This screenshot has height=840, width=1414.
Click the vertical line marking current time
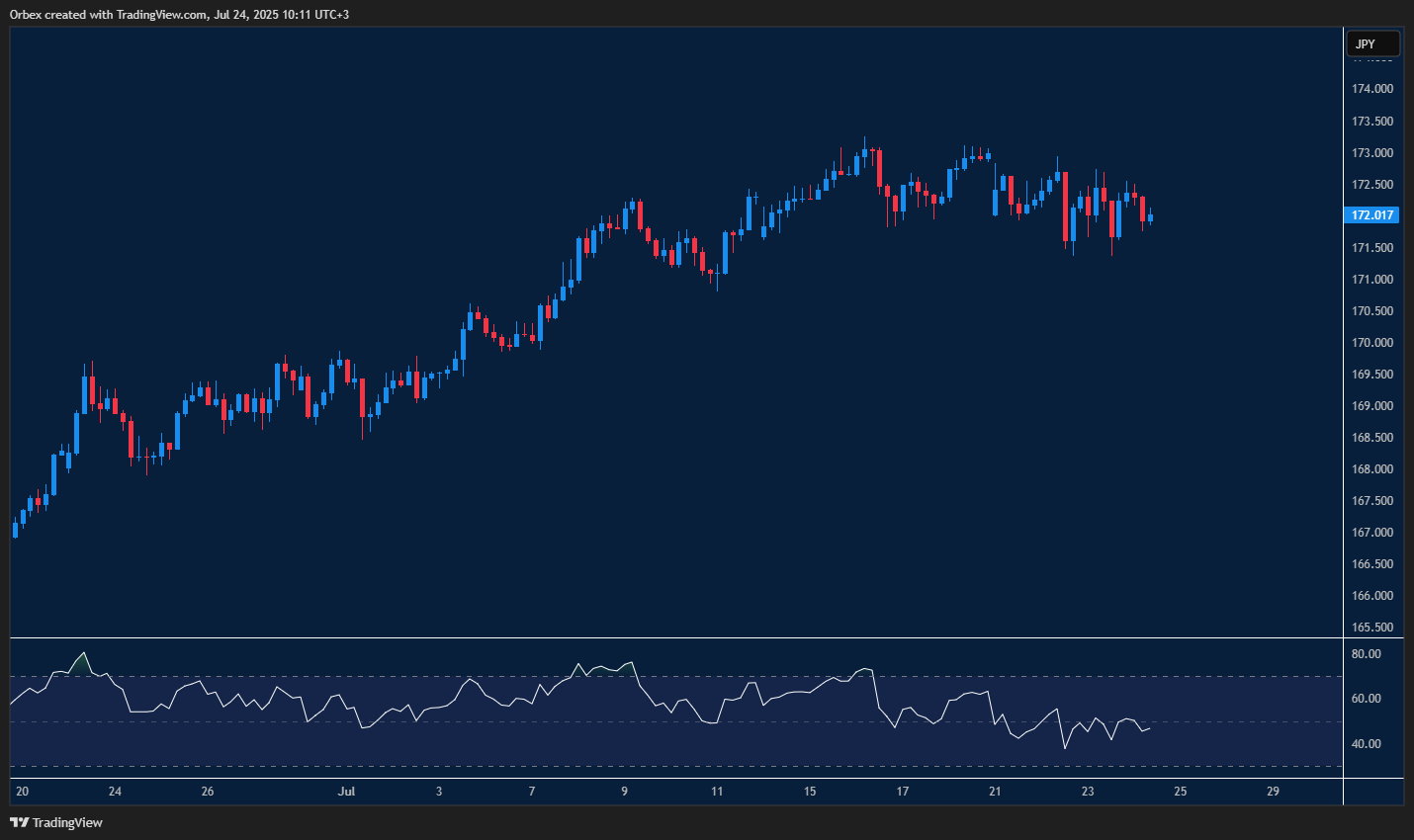pyautogui.click(x=1343, y=395)
